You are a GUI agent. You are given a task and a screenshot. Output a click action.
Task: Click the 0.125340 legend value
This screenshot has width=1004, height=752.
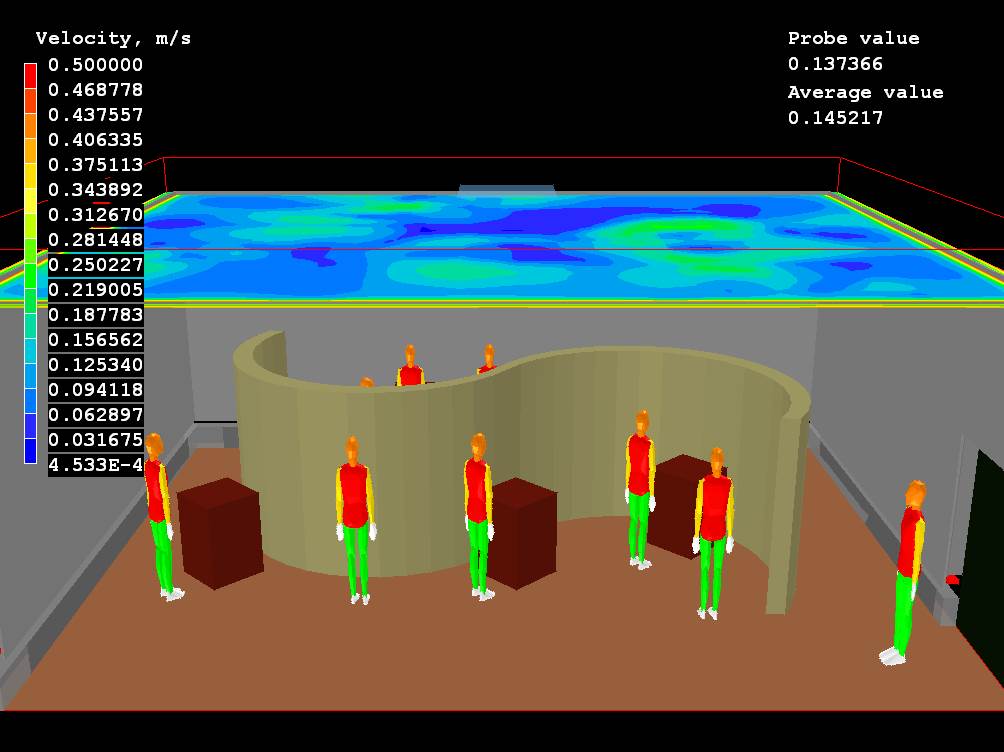95,364
